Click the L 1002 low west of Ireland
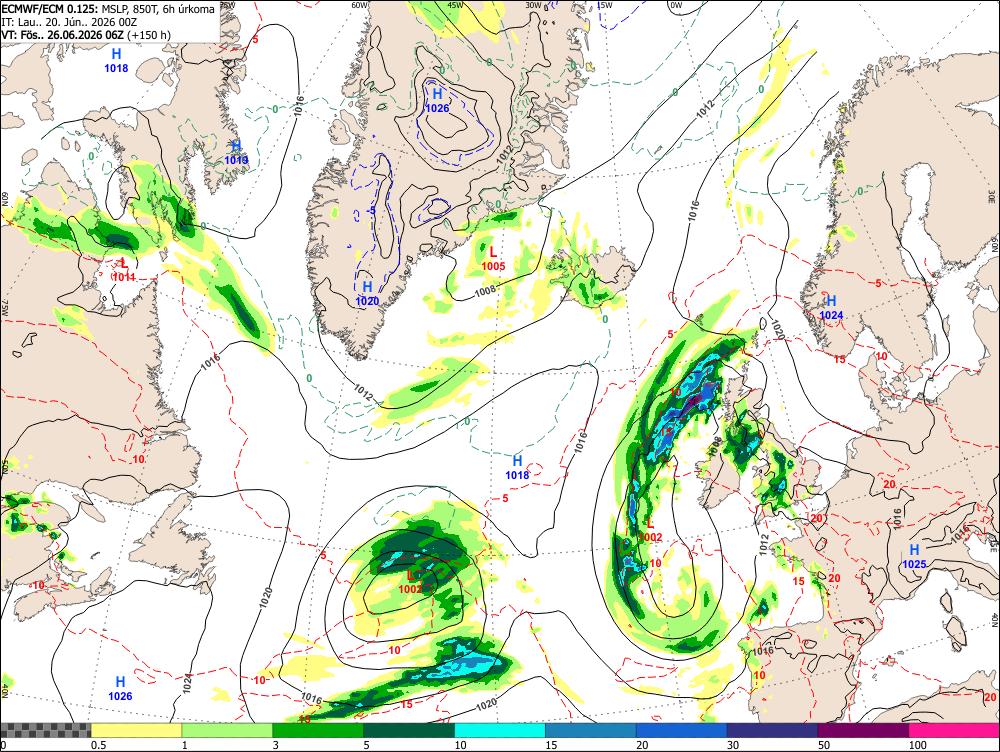The height and width of the screenshot is (752, 1000). pos(650,531)
